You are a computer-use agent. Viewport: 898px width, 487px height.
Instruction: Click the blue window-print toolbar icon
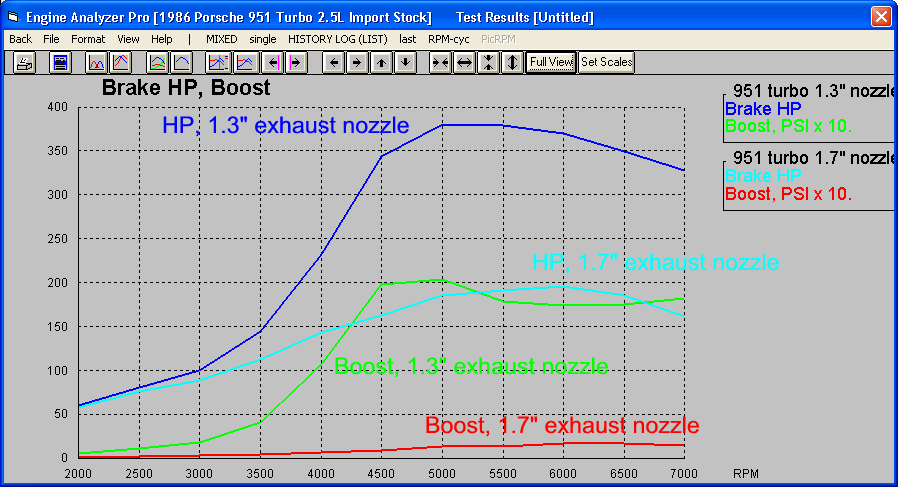pyautogui.click(x=60, y=62)
